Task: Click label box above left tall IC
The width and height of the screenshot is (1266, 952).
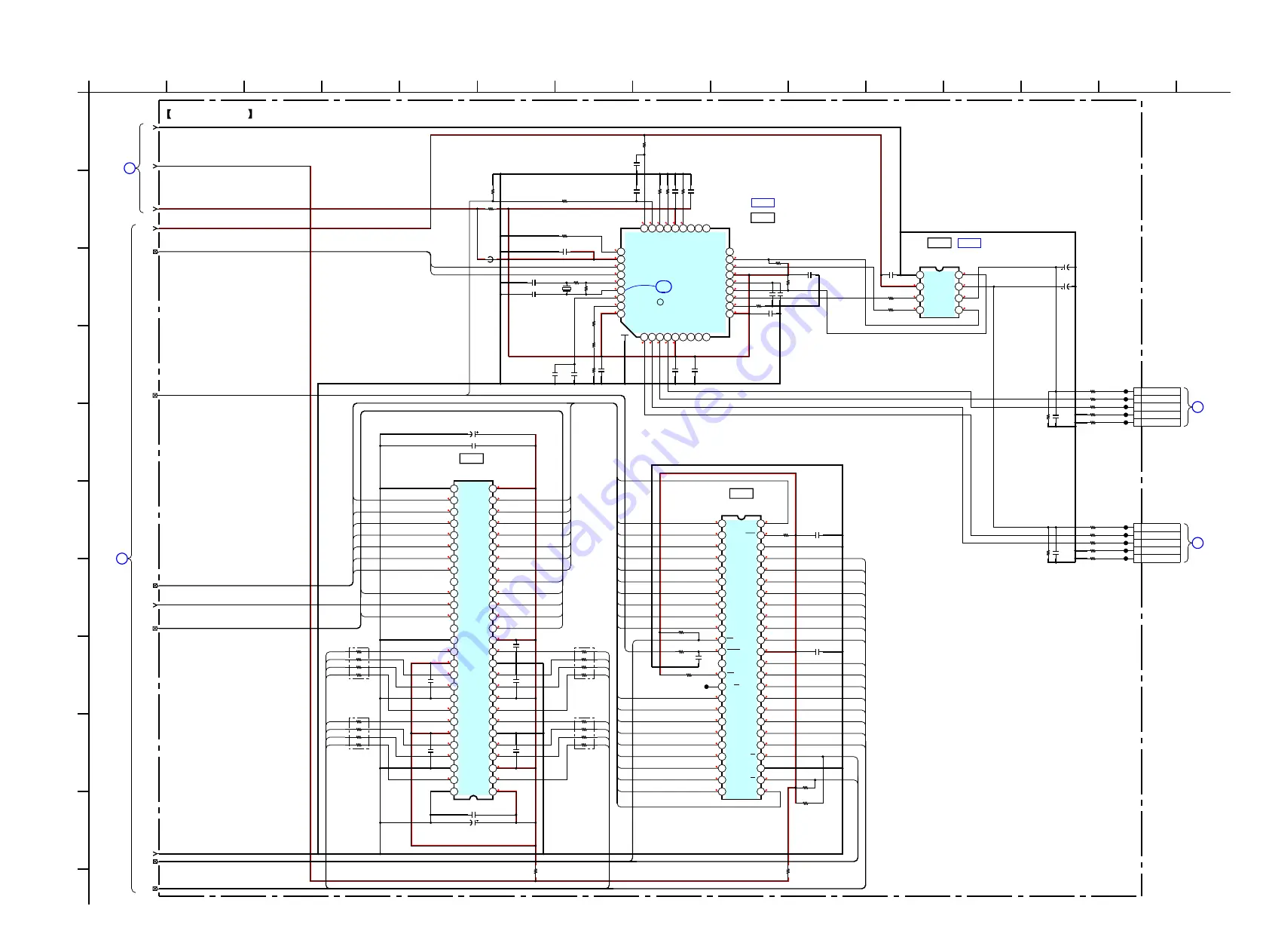Action: pyautogui.click(x=472, y=458)
